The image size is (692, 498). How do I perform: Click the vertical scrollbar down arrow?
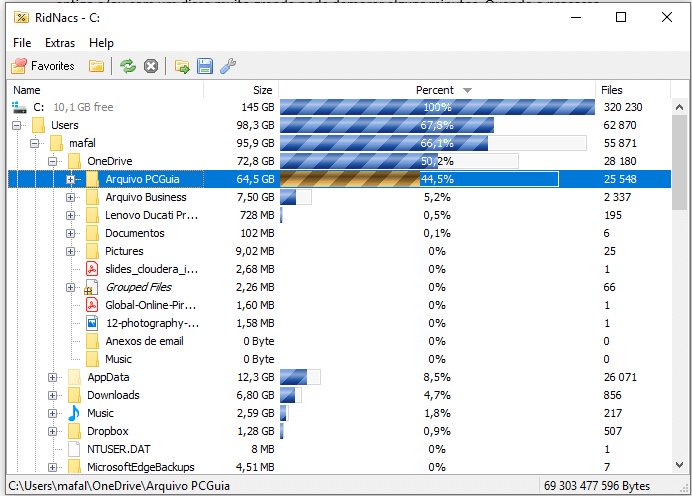[680, 464]
